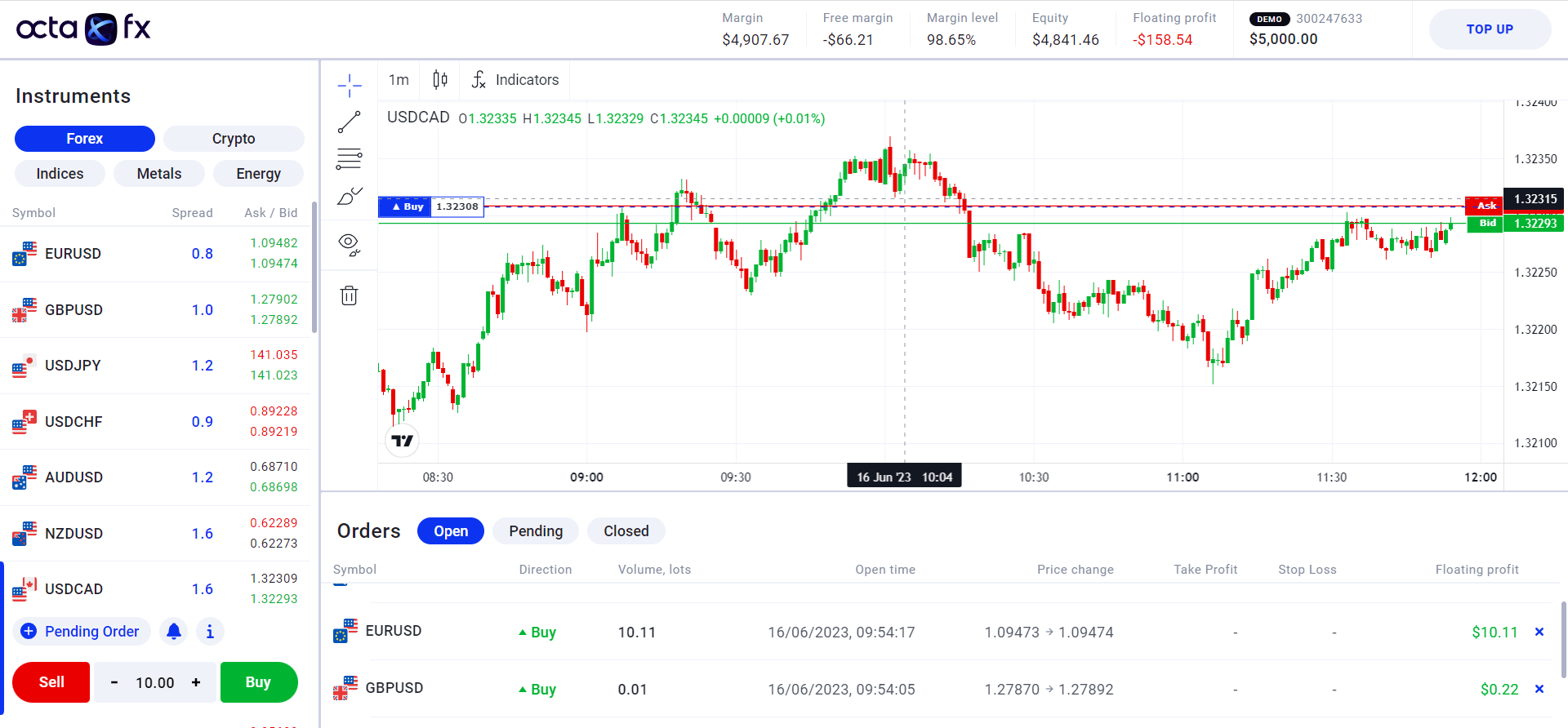The image size is (1568, 728).
Task: Click the orders panel scrollbar
Action: [1563, 641]
